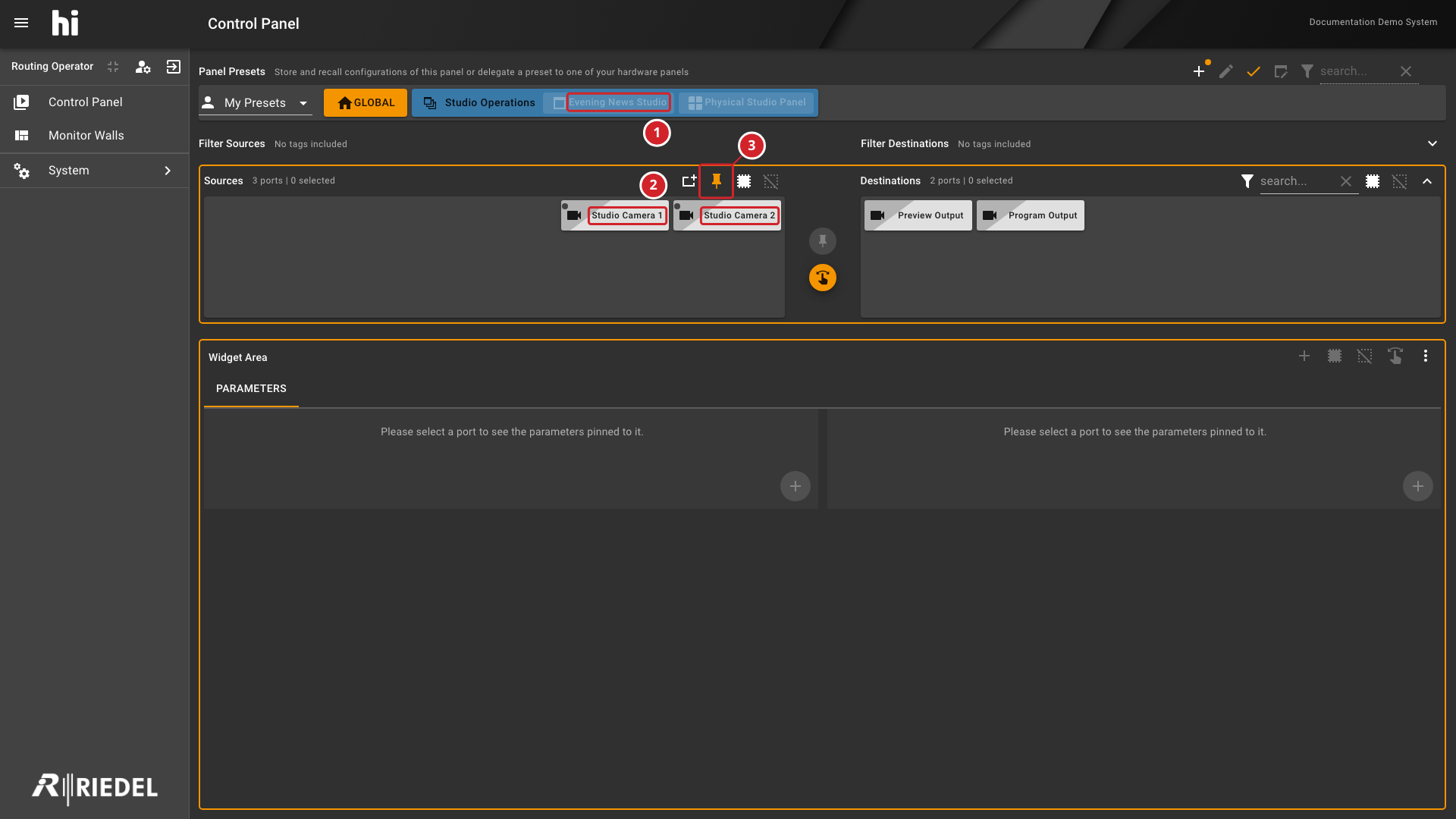Select the Evening News Studio preset
The width and height of the screenshot is (1456, 819).
pyautogui.click(x=610, y=102)
